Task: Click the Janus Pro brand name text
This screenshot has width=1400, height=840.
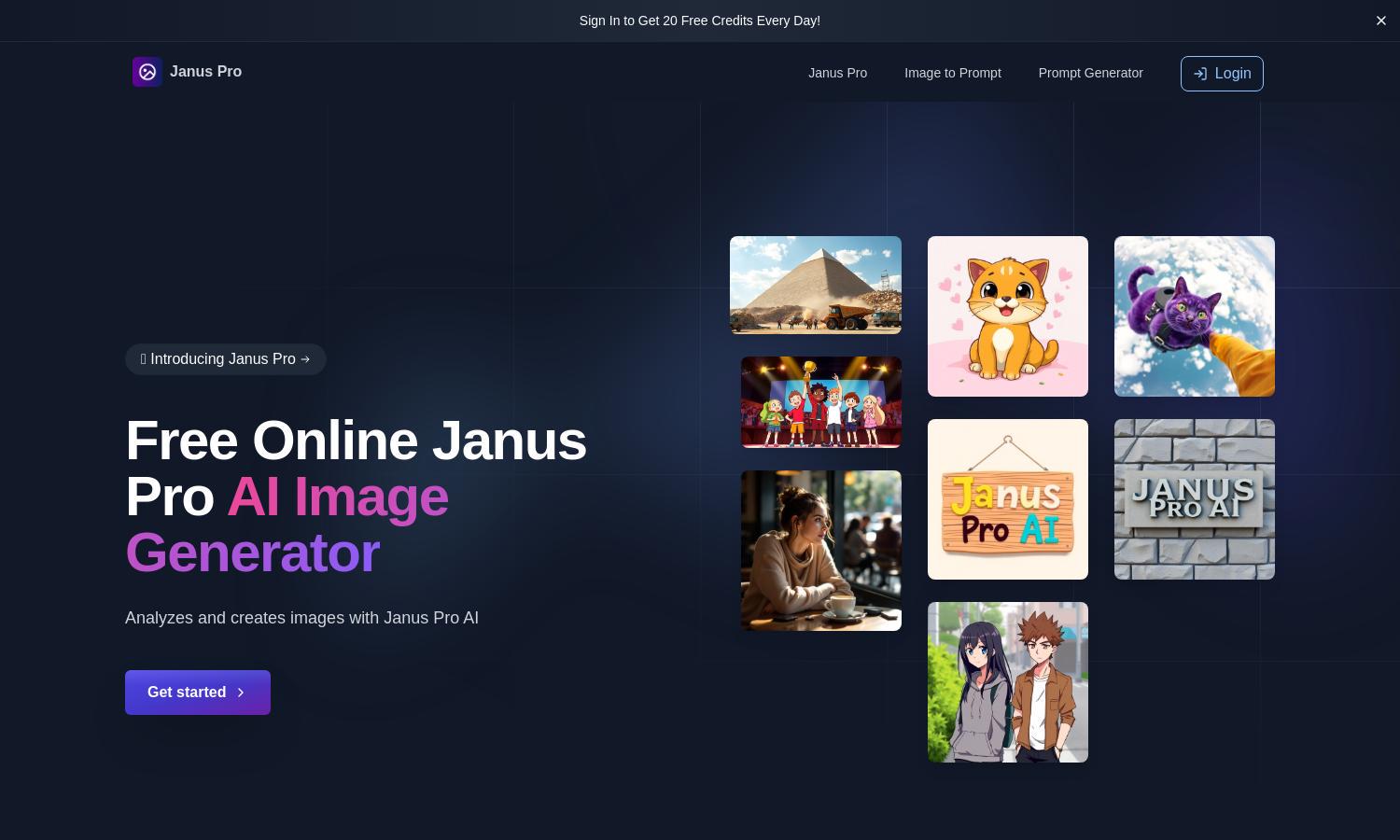Action: tap(205, 72)
